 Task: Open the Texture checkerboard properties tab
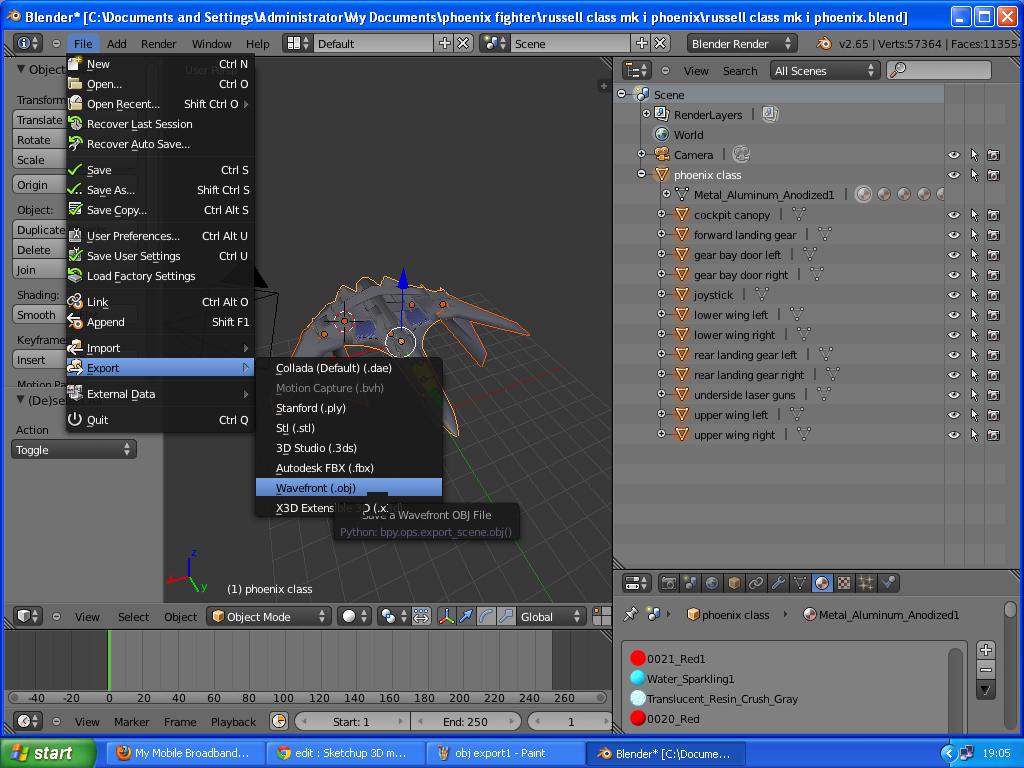(844, 583)
